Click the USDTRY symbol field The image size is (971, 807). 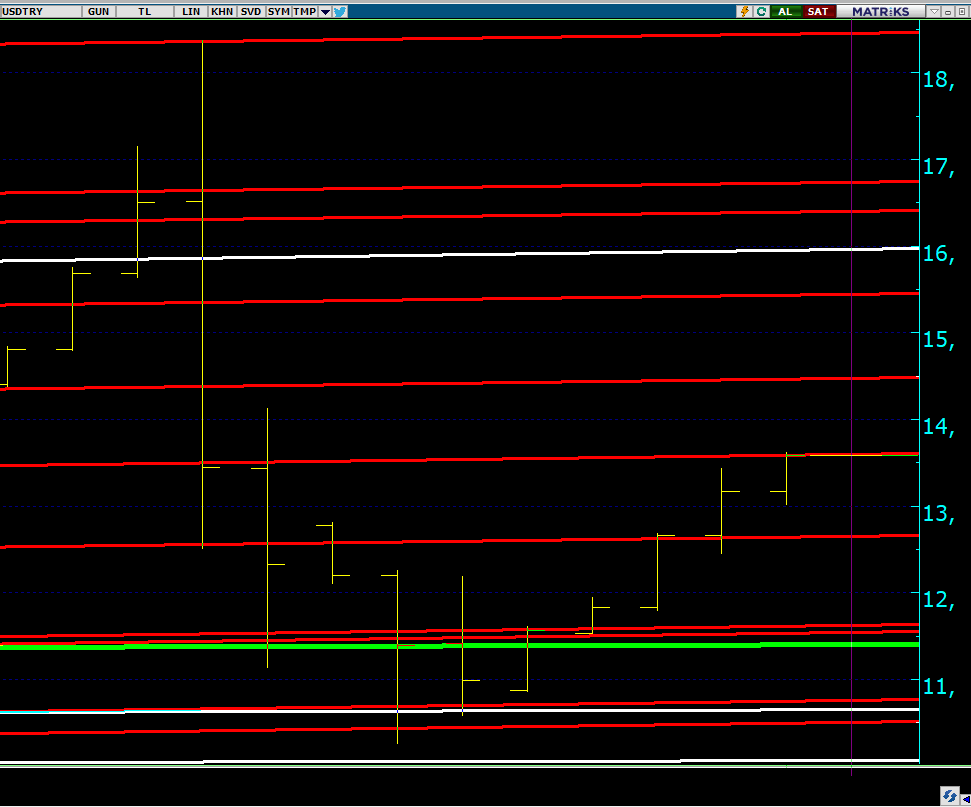click(40, 12)
